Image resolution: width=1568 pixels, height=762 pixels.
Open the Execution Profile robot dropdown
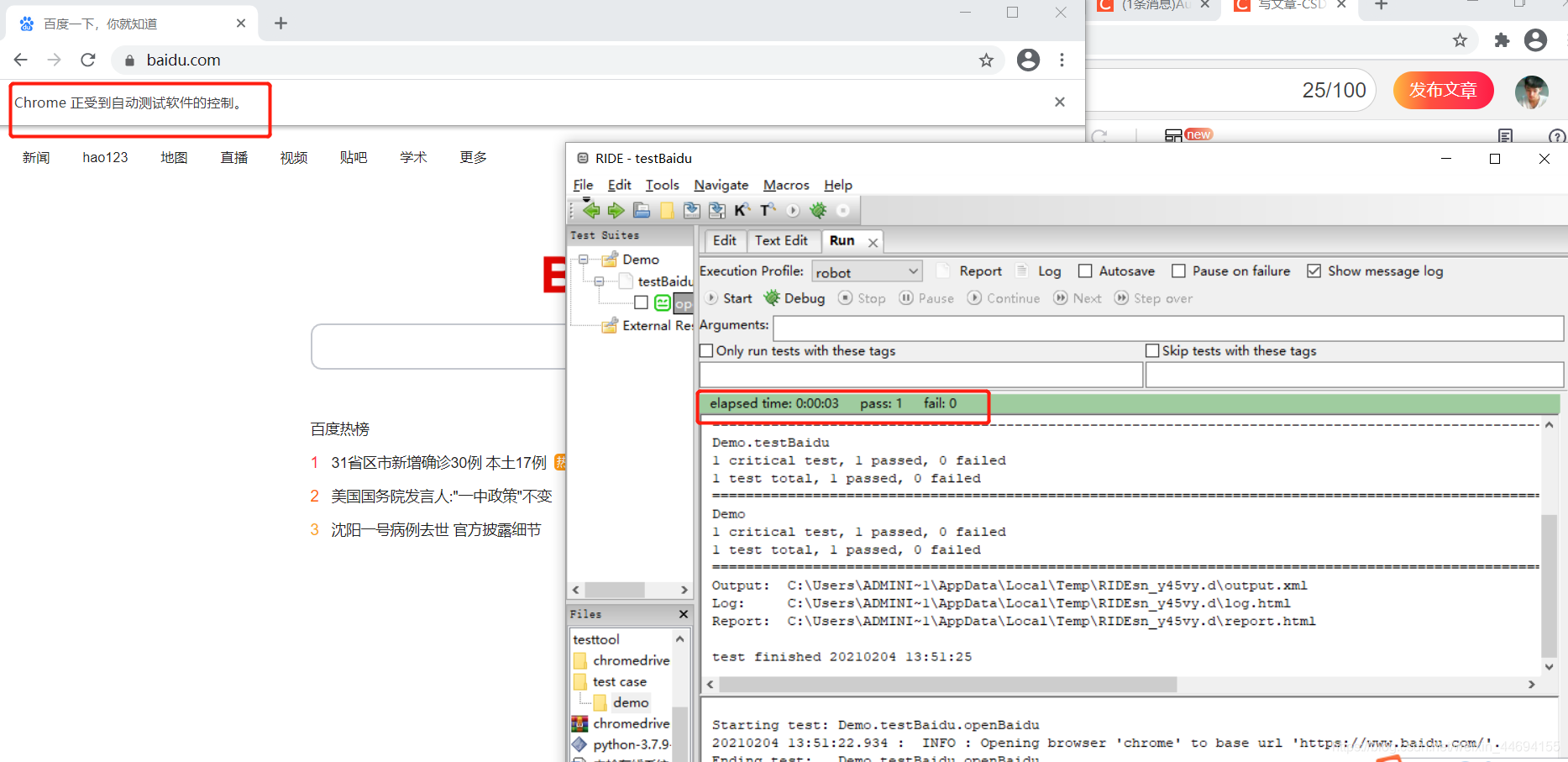868,272
